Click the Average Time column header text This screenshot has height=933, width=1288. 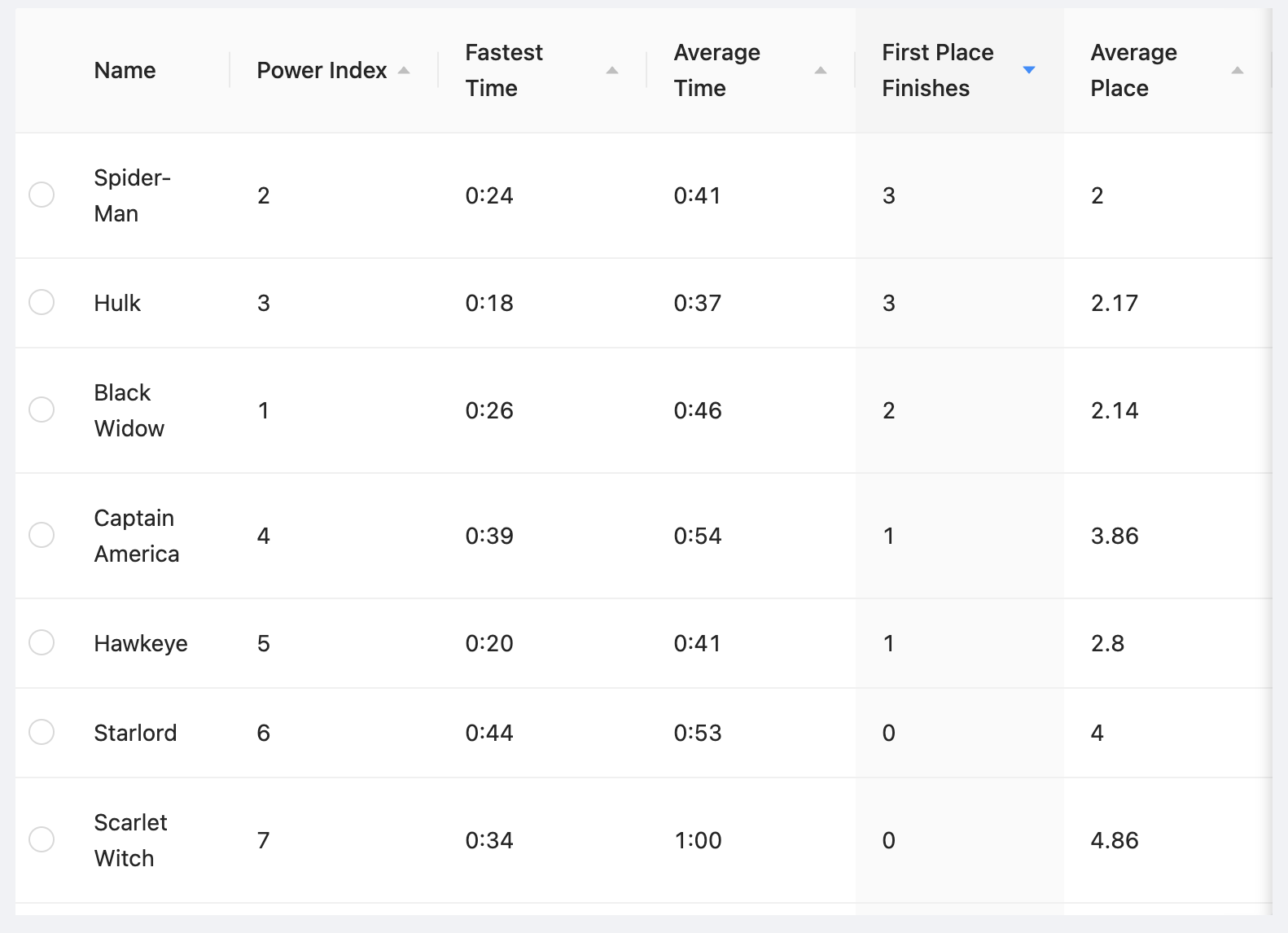coord(716,70)
